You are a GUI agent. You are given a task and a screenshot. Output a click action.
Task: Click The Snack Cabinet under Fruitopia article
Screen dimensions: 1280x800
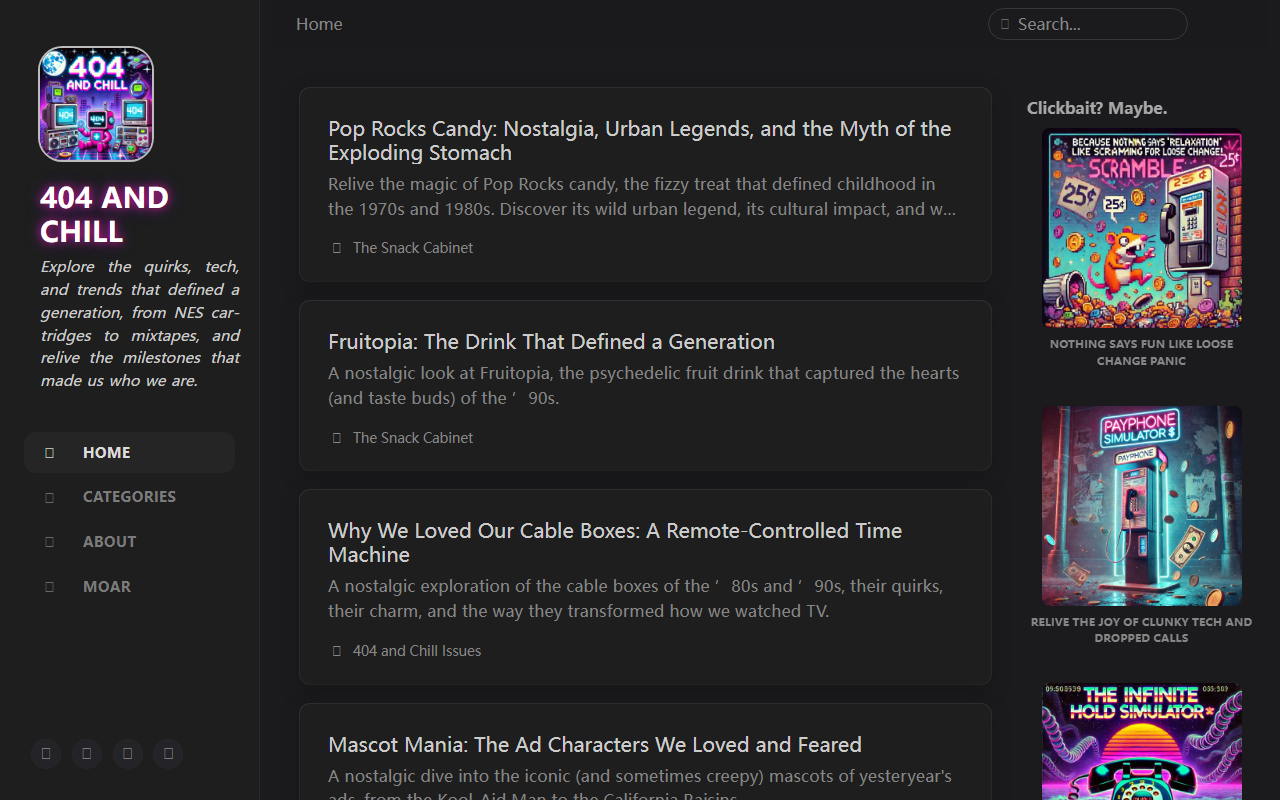[413, 438]
